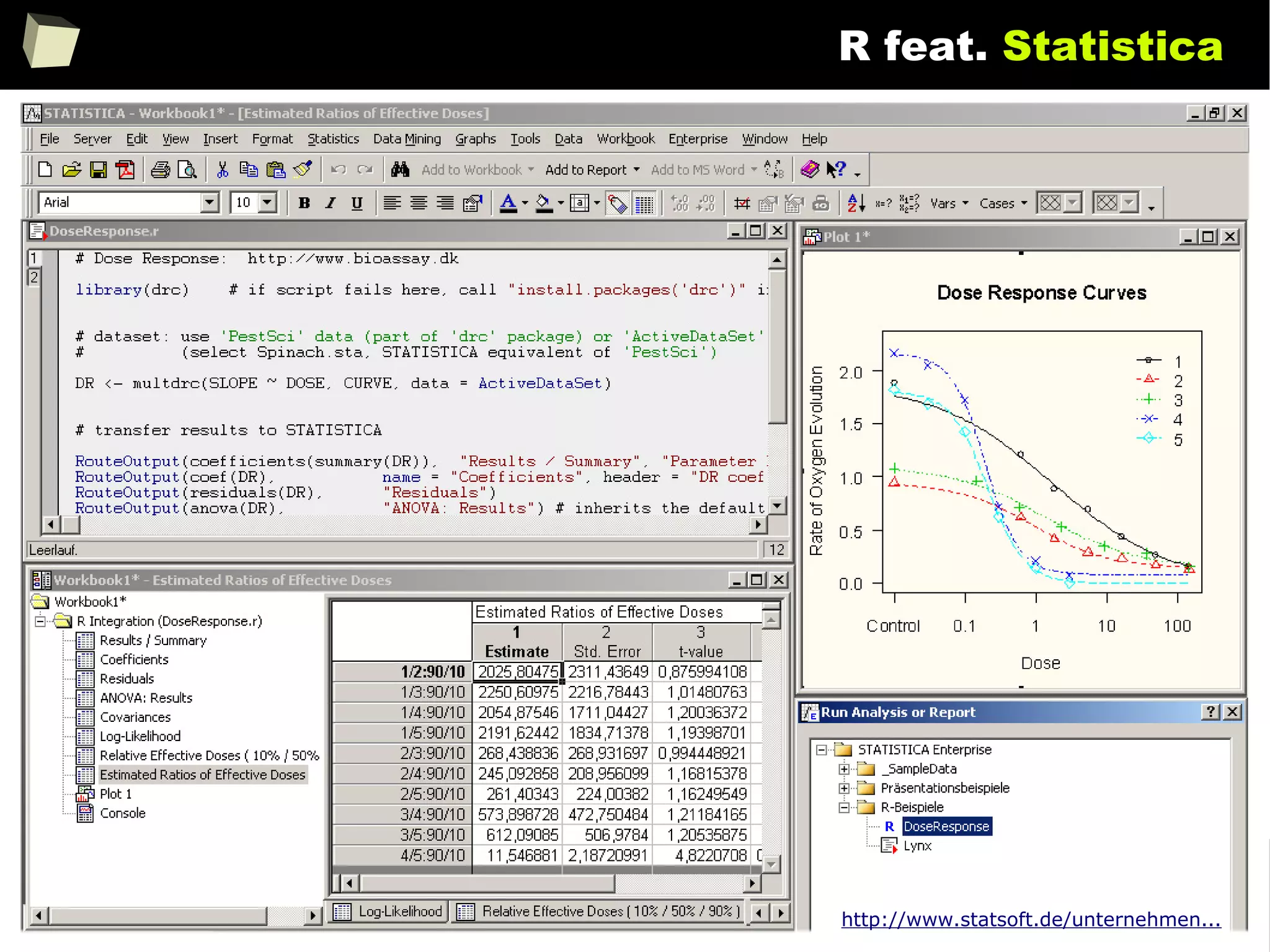1270x952 pixels.
Task: Click the align center icon
Action: (419, 203)
